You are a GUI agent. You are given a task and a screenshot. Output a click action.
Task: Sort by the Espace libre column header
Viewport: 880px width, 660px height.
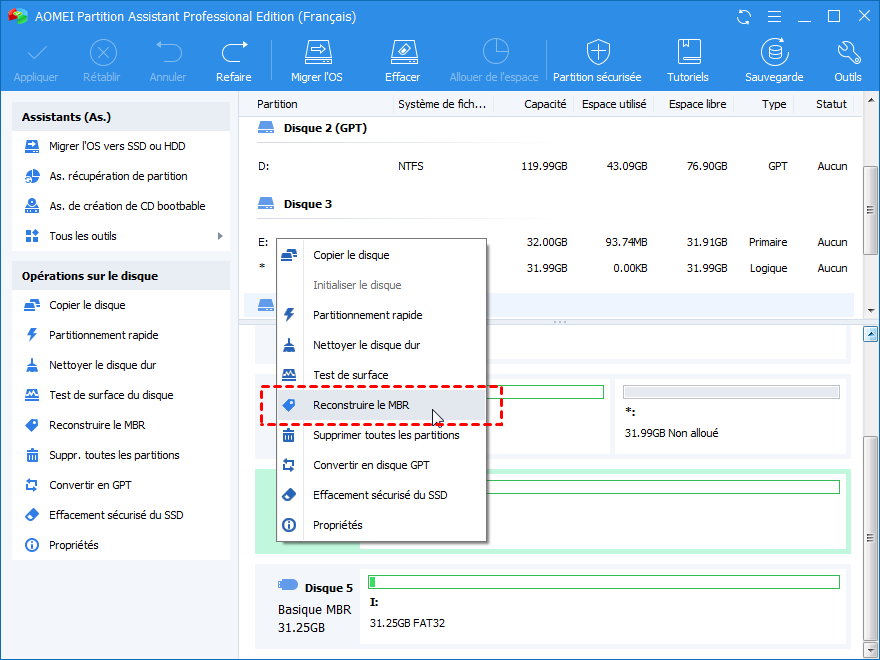[697, 104]
